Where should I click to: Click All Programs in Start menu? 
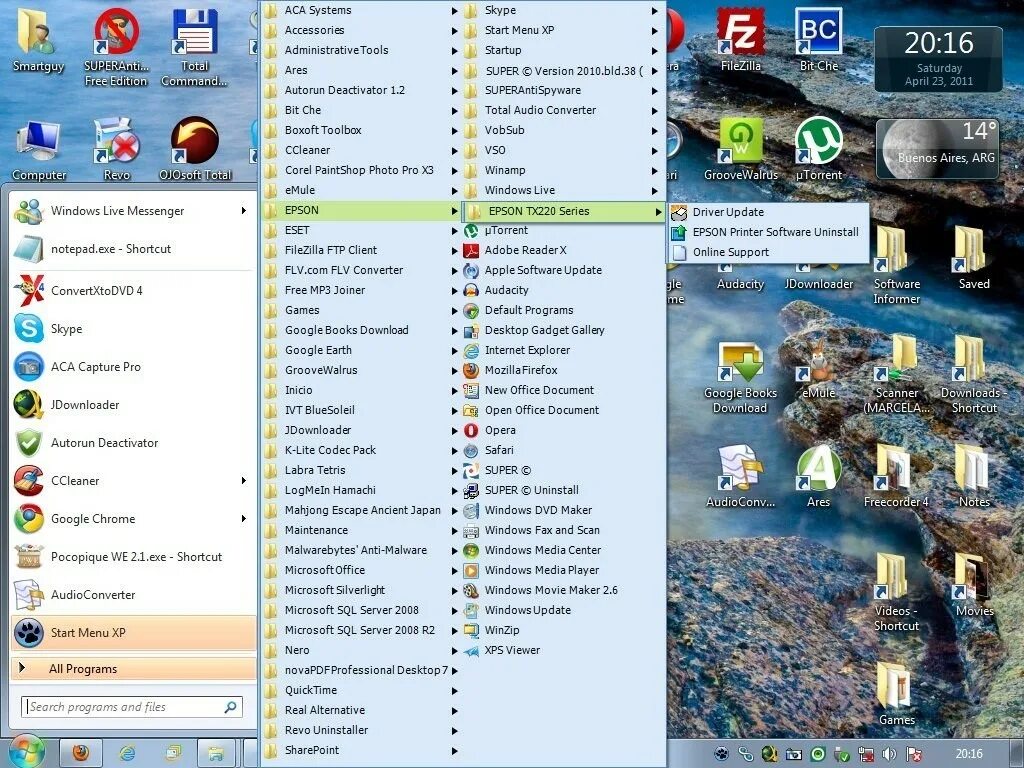click(133, 669)
